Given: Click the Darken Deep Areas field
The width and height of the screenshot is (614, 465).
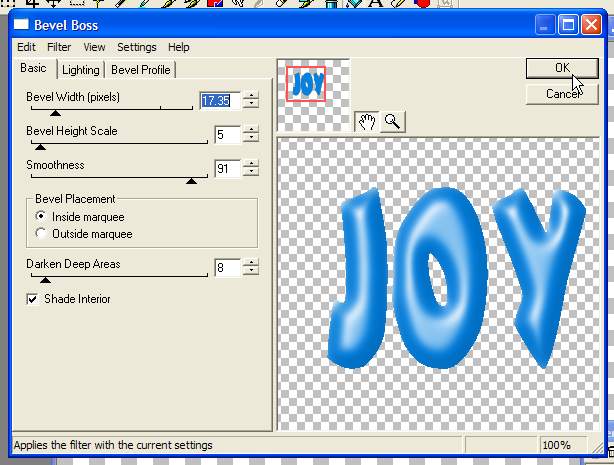Looking at the screenshot, I should click(x=227, y=268).
